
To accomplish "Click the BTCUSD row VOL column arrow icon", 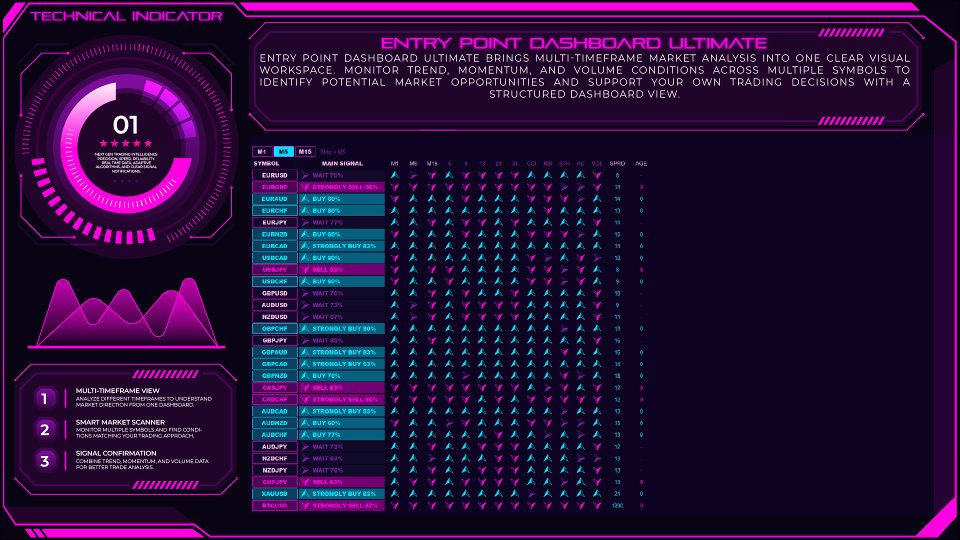I will [597, 505].
